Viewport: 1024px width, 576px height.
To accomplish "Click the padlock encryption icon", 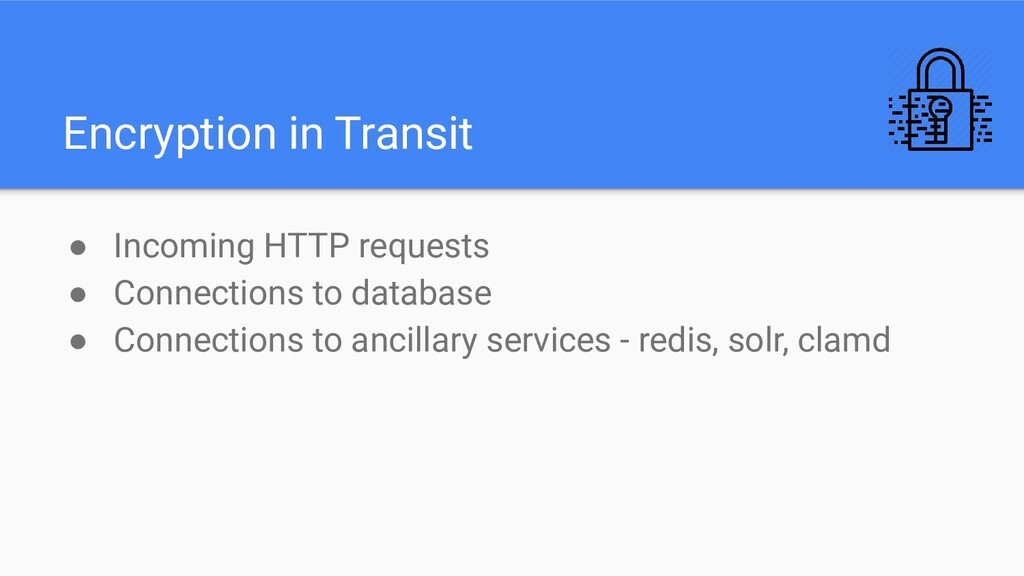I will [x=940, y=99].
